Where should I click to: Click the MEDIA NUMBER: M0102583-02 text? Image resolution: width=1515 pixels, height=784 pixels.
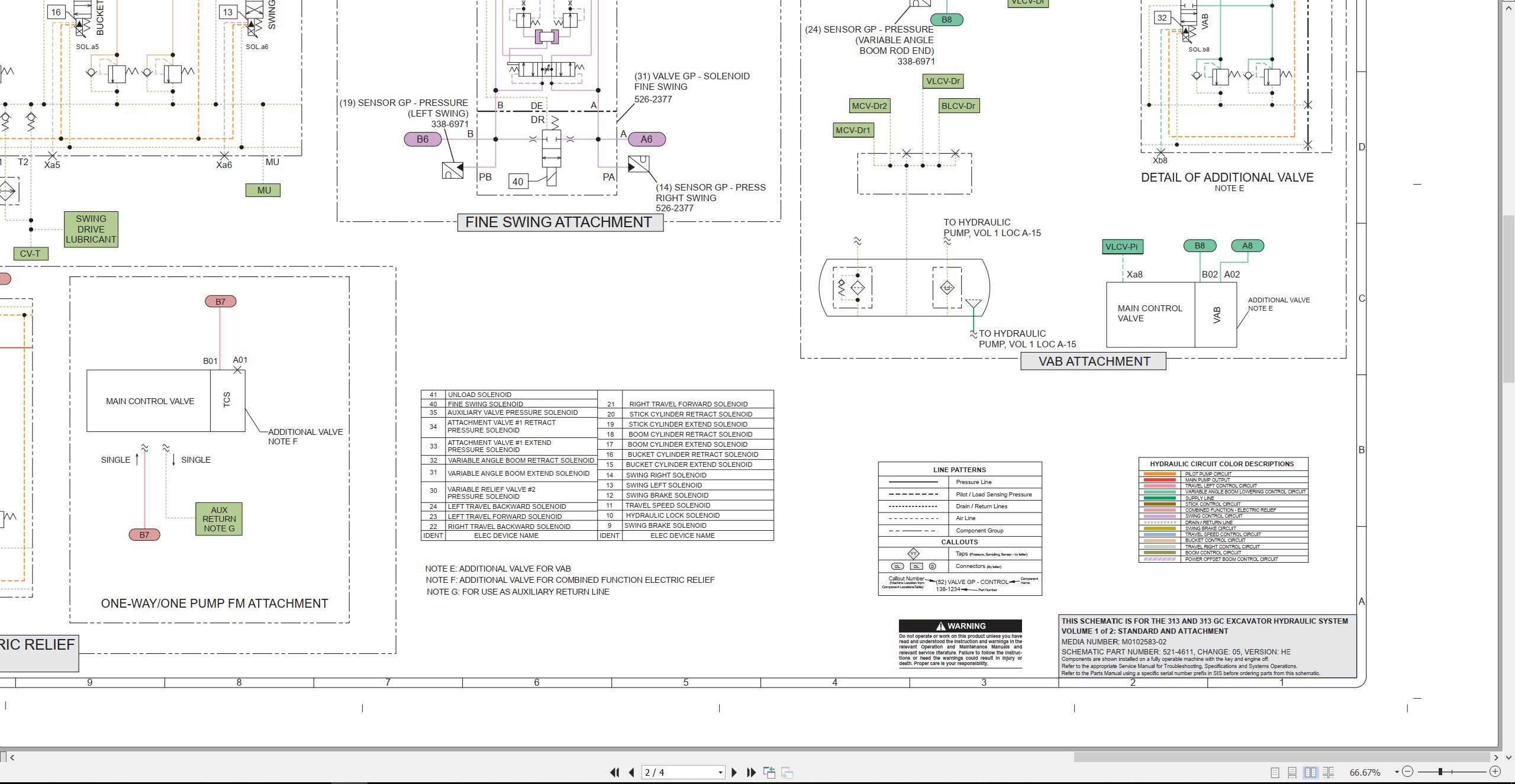click(1114, 641)
